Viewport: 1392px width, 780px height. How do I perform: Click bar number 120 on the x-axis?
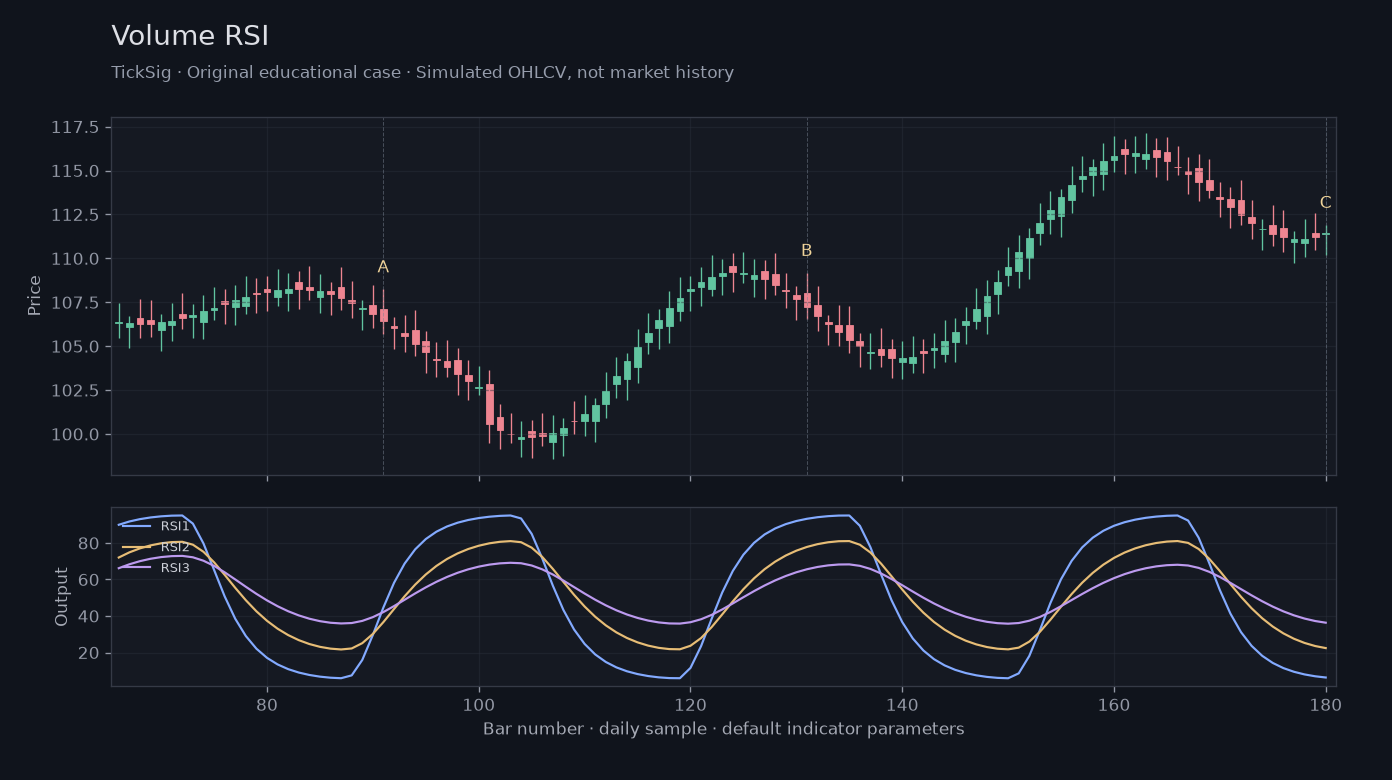tap(690, 704)
